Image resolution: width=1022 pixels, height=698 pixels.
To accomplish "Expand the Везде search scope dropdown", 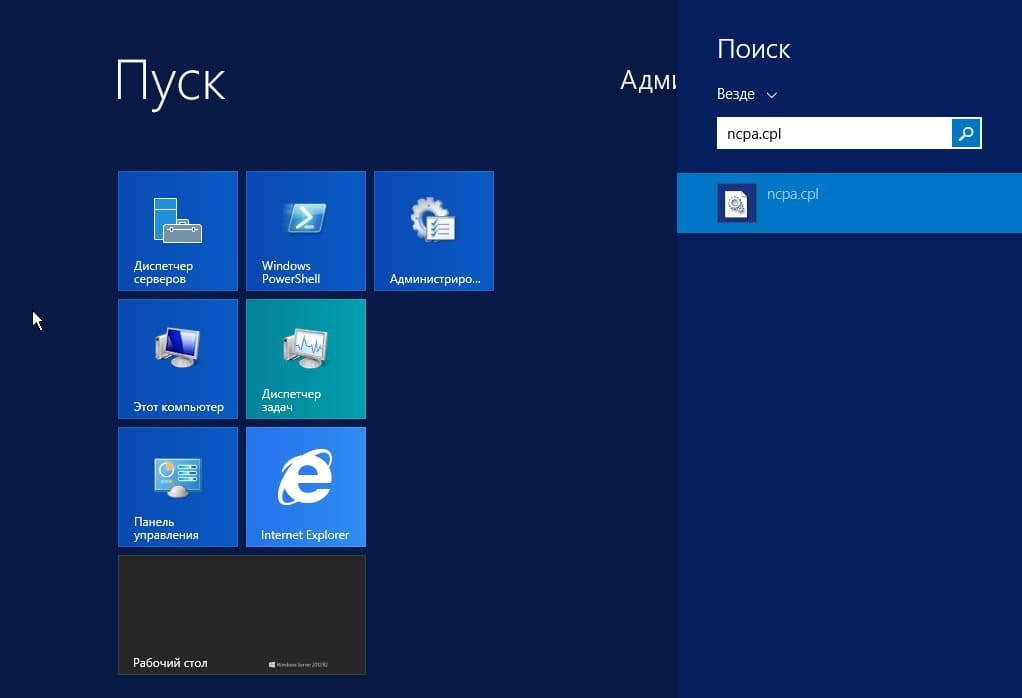I will [747, 95].
